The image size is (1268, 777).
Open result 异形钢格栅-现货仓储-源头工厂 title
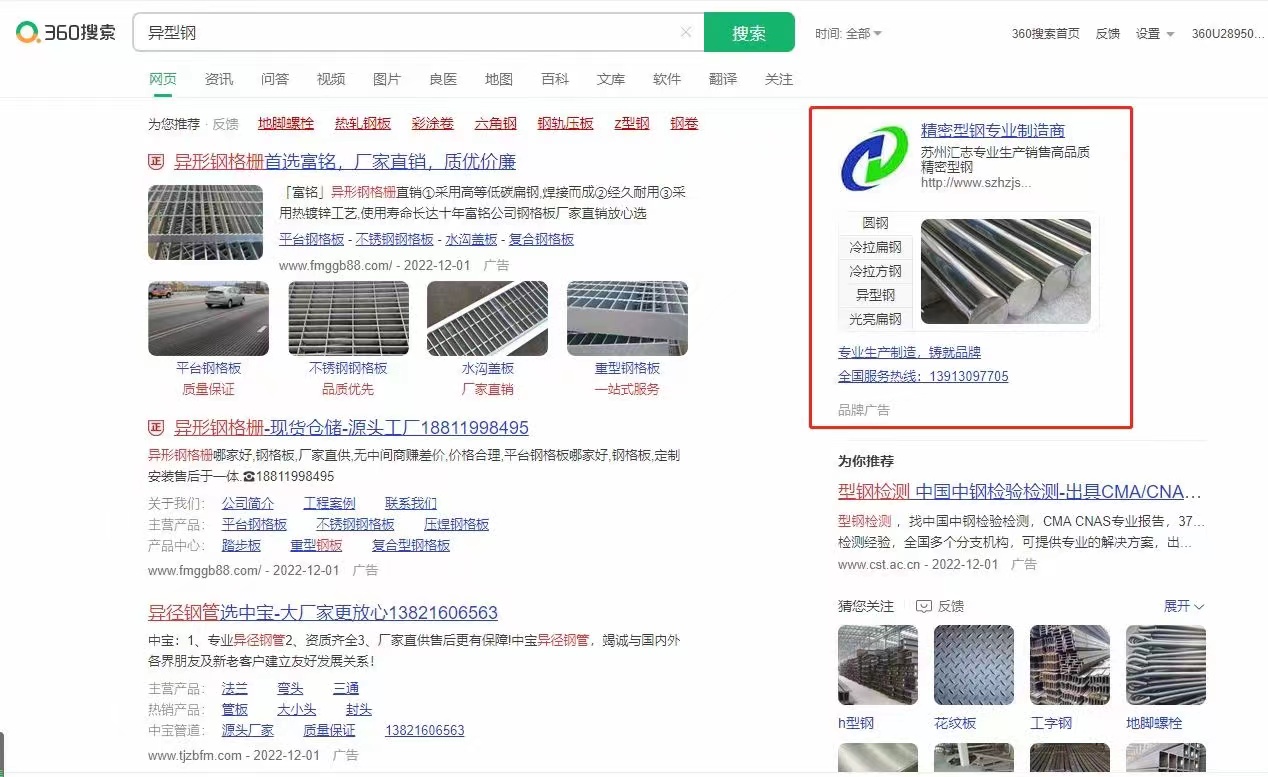pos(351,428)
